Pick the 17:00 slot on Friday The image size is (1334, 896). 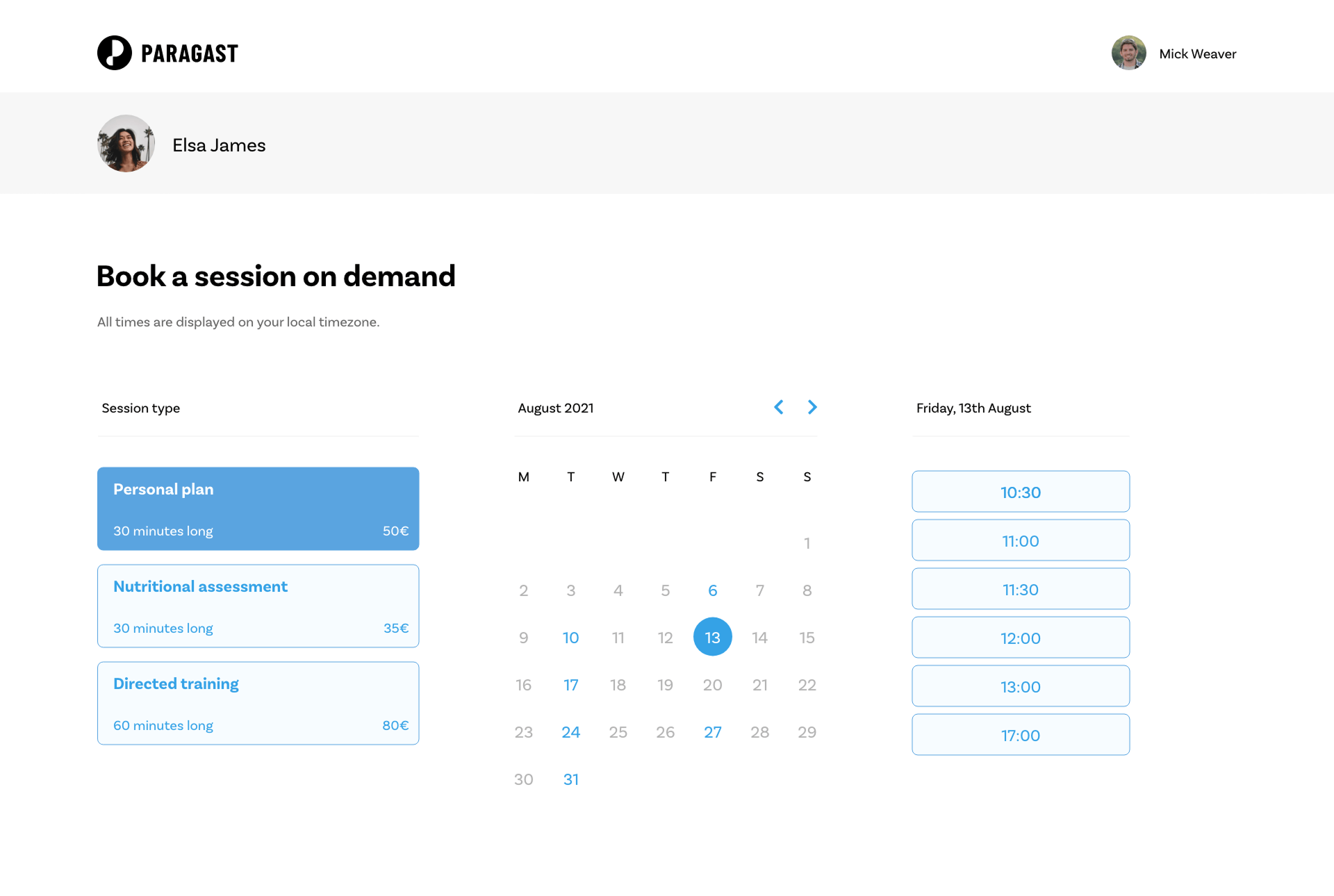click(x=1020, y=734)
